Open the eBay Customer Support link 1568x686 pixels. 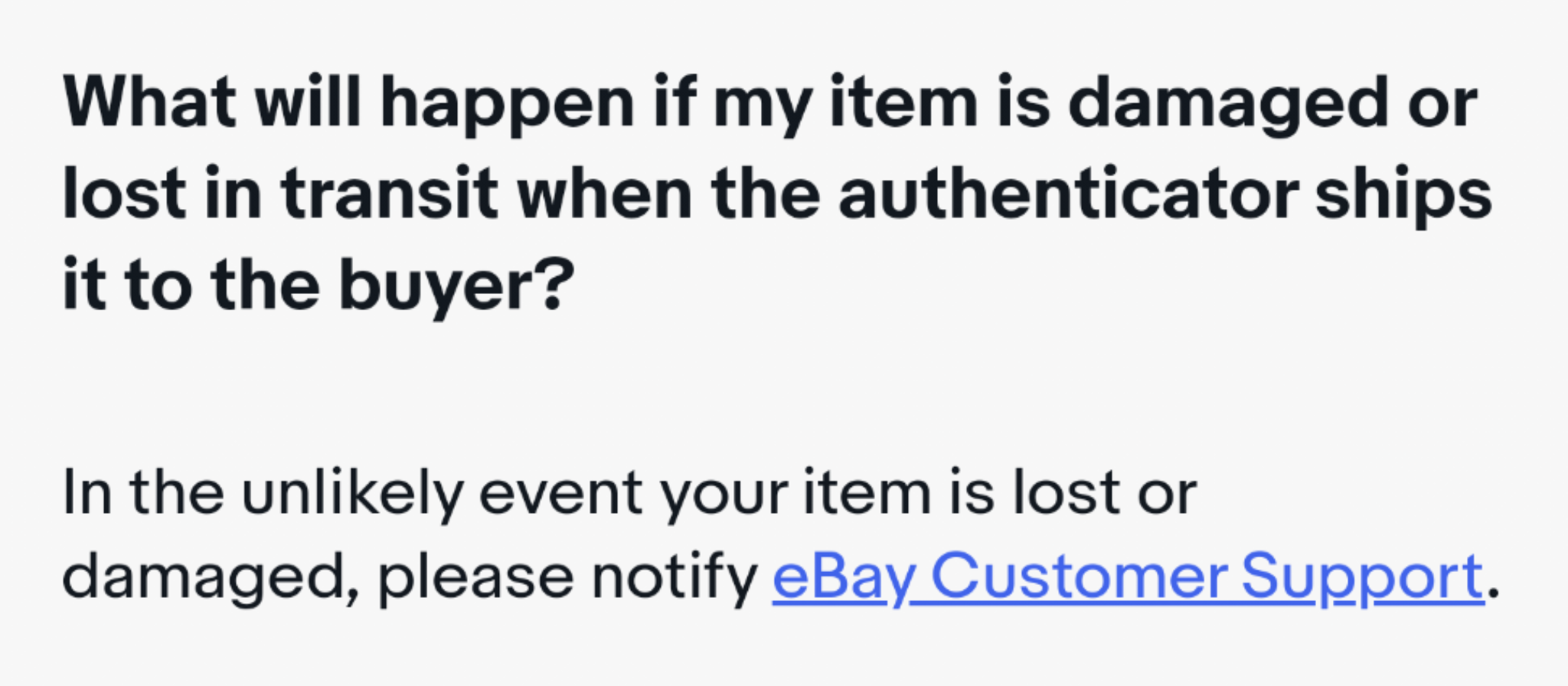tap(1128, 577)
